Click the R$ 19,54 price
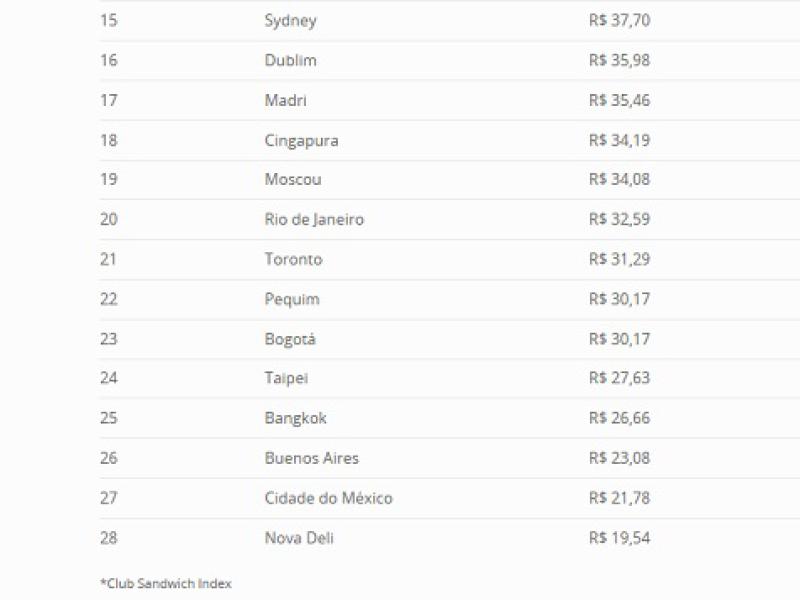 [619, 538]
